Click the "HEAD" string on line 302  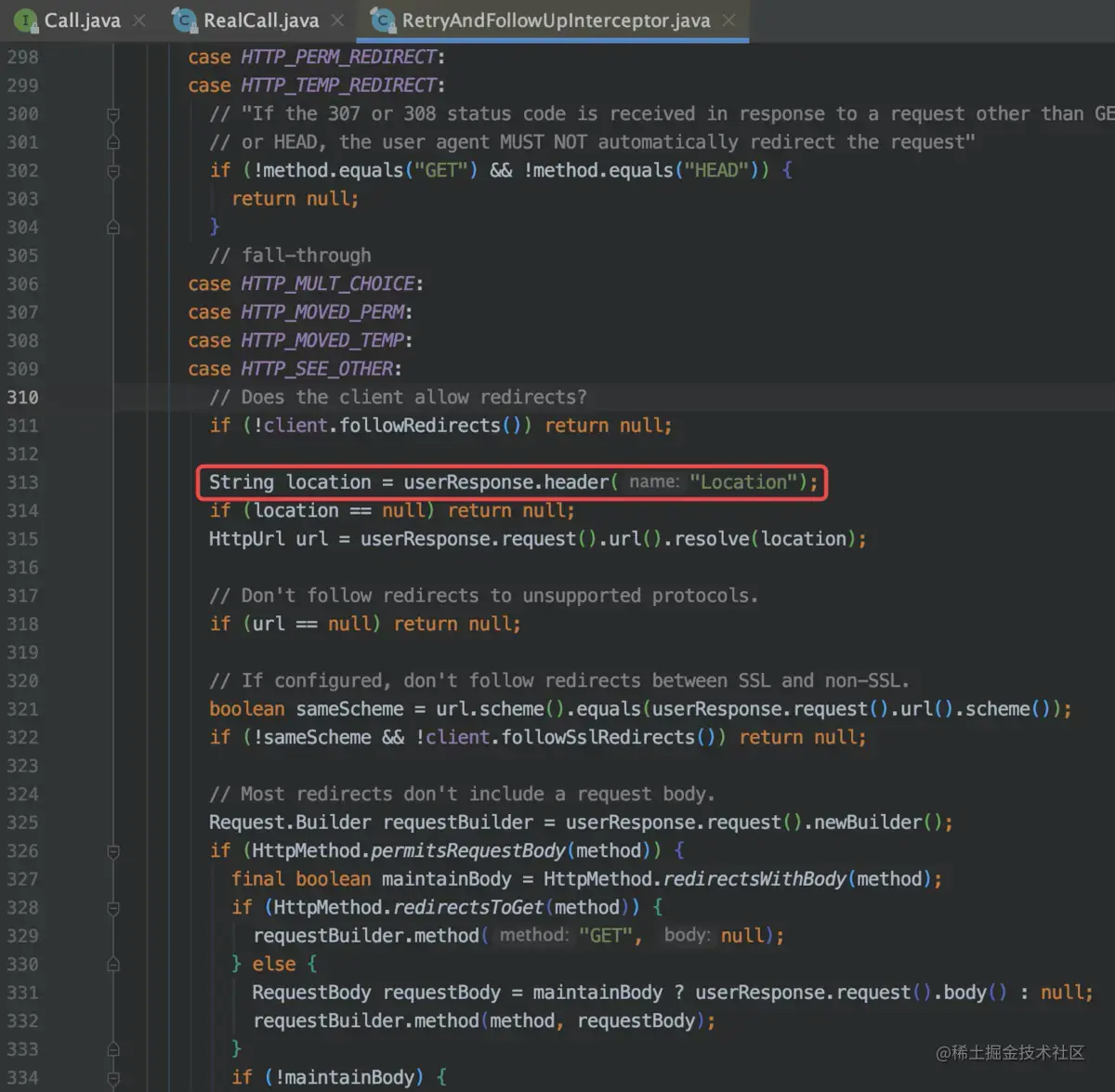716,171
